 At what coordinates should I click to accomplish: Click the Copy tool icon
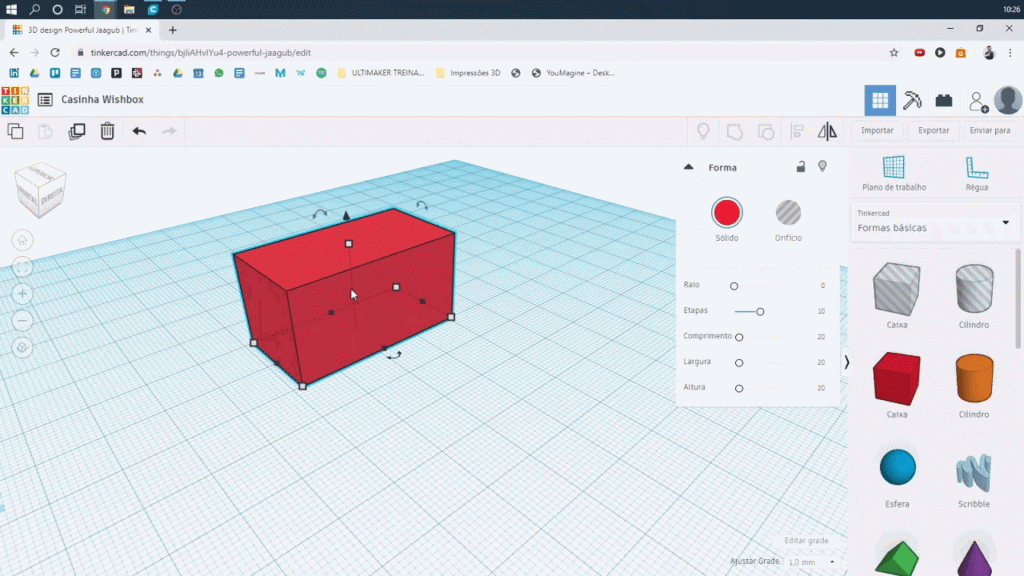pyautogui.click(x=15, y=131)
